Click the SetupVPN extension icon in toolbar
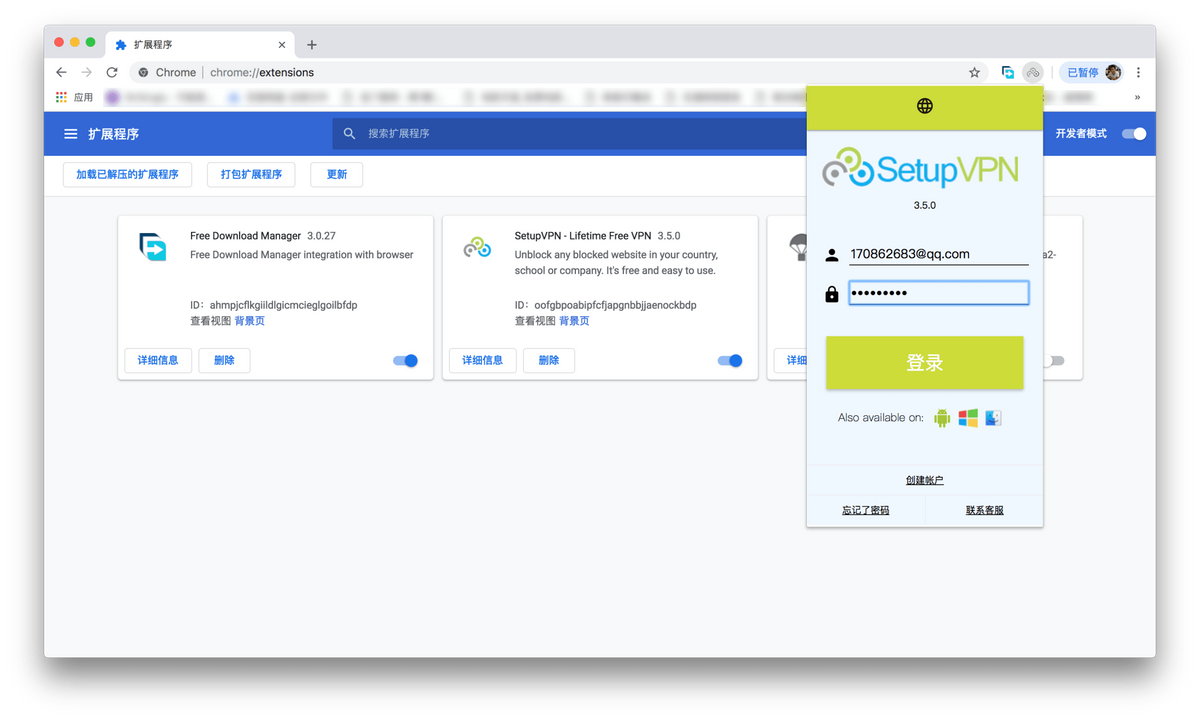The height and width of the screenshot is (721, 1200). tap(1033, 73)
